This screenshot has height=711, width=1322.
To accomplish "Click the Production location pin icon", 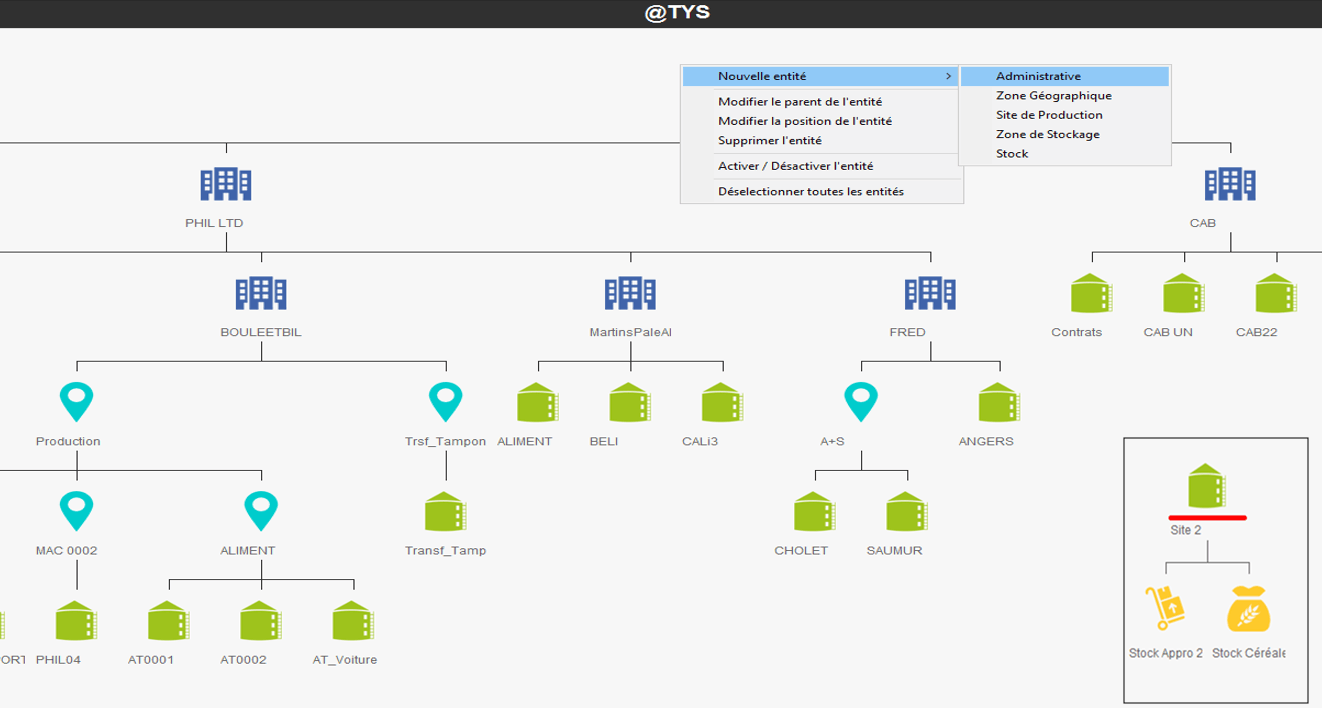I will click(x=77, y=402).
